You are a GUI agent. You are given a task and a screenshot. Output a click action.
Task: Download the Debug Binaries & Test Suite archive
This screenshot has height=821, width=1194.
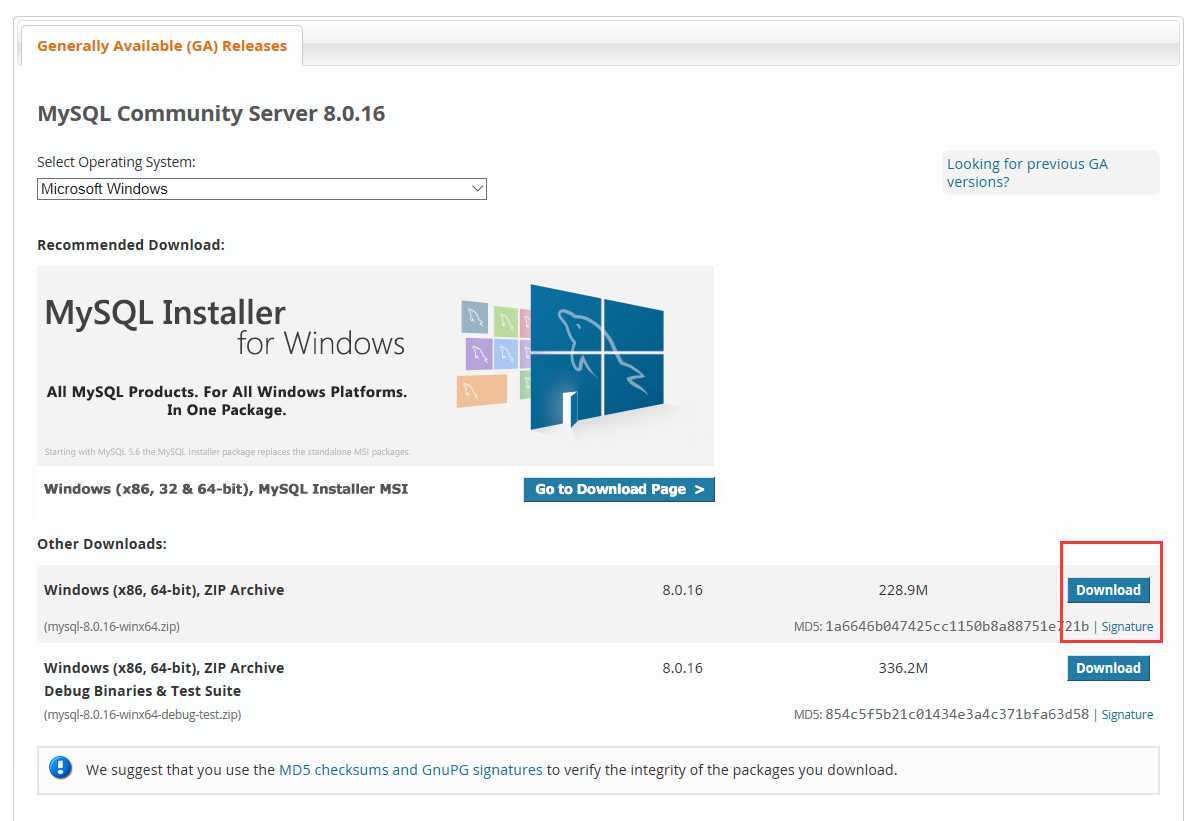[x=1108, y=668]
